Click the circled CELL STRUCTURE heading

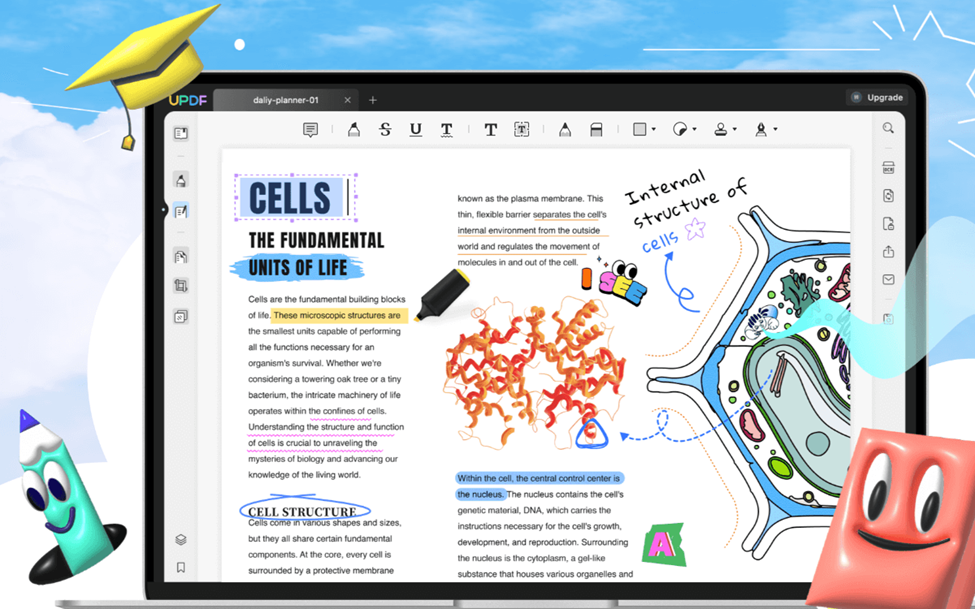pos(305,509)
